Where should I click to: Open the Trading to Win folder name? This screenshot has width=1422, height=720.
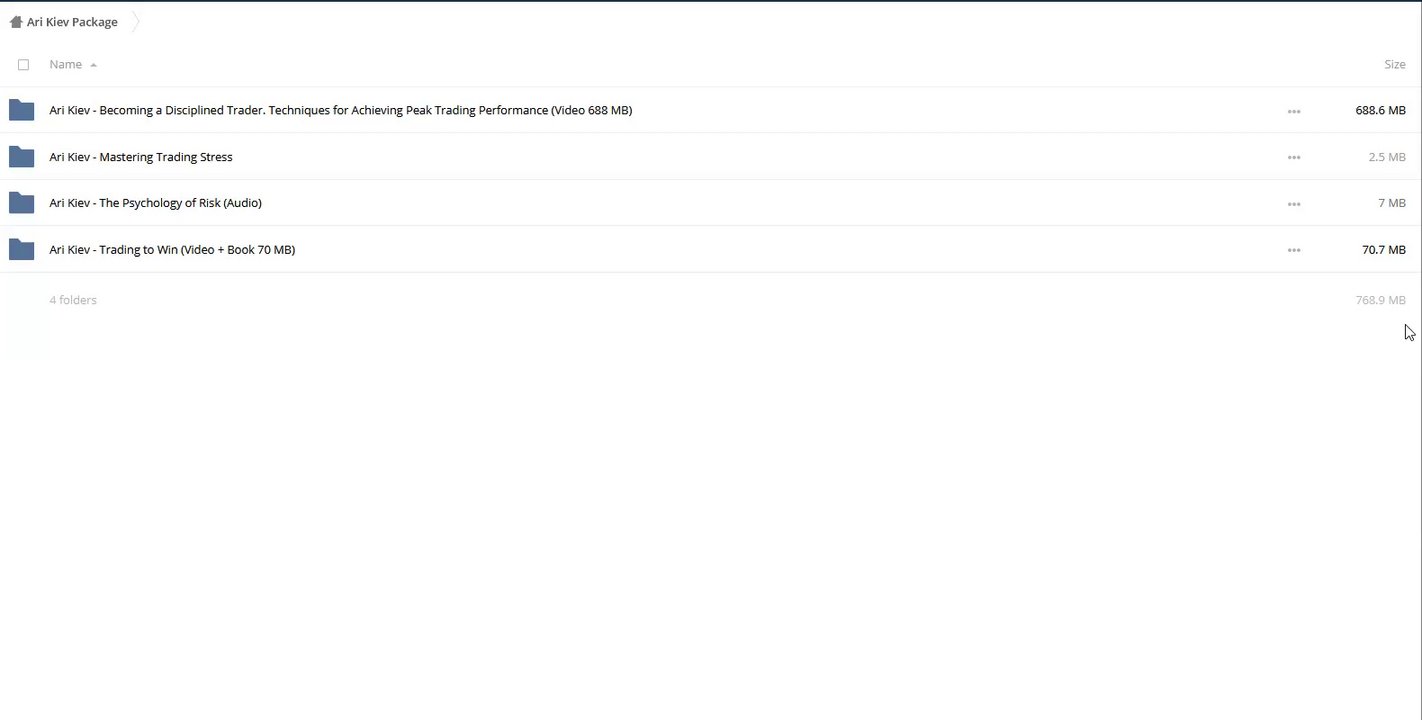tap(172, 250)
